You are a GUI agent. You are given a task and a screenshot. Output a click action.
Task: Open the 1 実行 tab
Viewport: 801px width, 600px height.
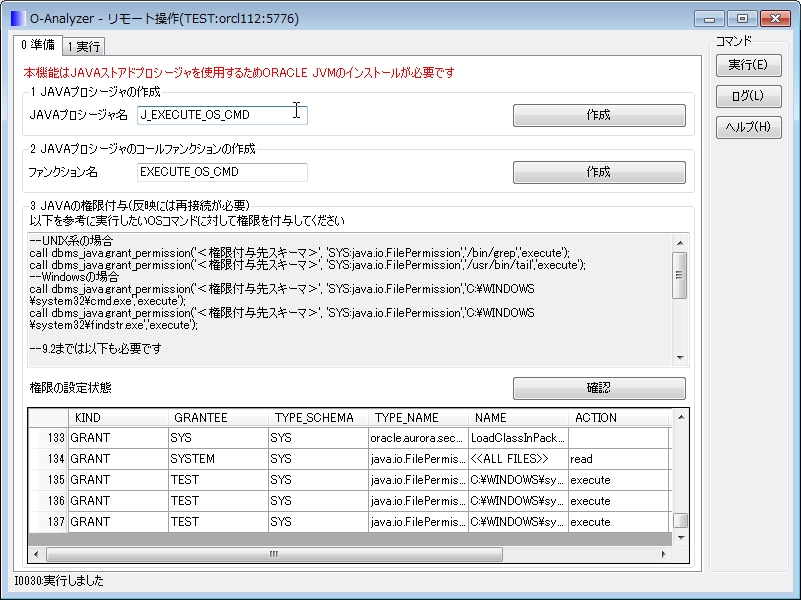(84, 46)
